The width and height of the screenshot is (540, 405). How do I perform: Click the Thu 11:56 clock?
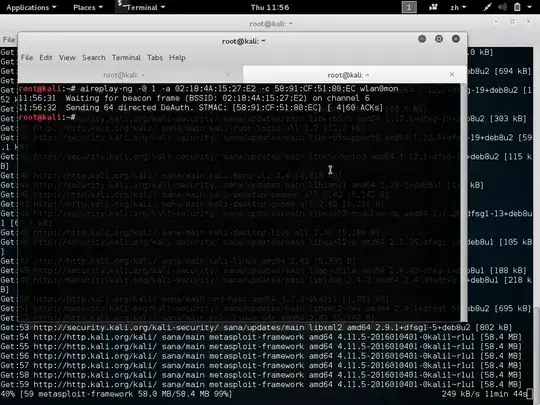270,7
